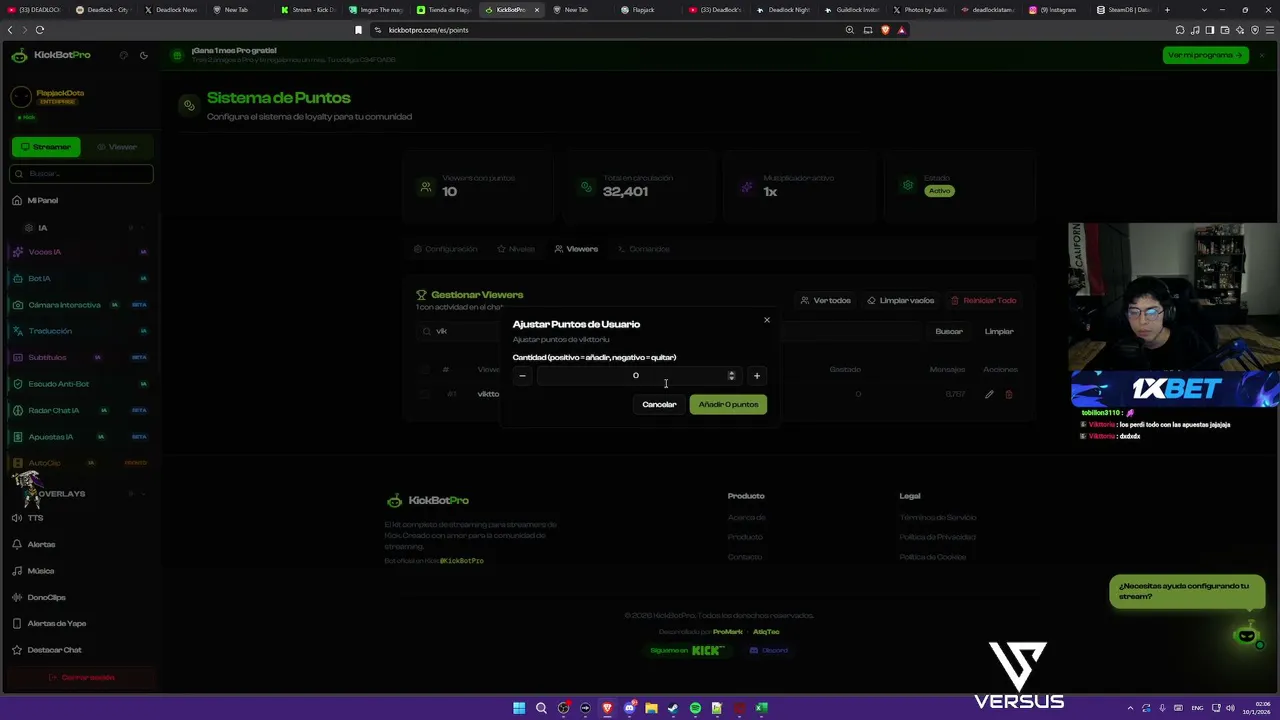Select the Viewers tab
The image size is (1280, 720).
tap(576, 249)
